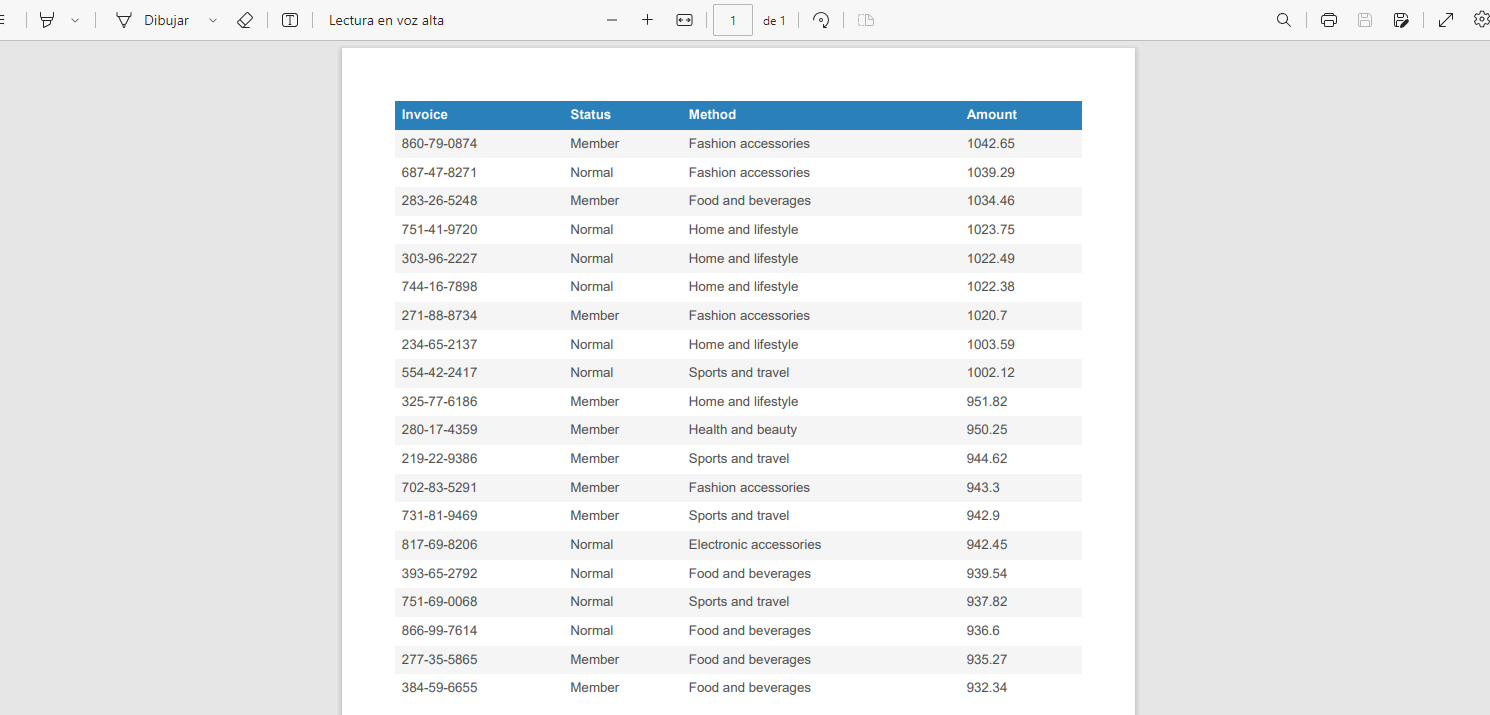
Task: Select invoice number 234-65-2137
Action: point(439,345)
